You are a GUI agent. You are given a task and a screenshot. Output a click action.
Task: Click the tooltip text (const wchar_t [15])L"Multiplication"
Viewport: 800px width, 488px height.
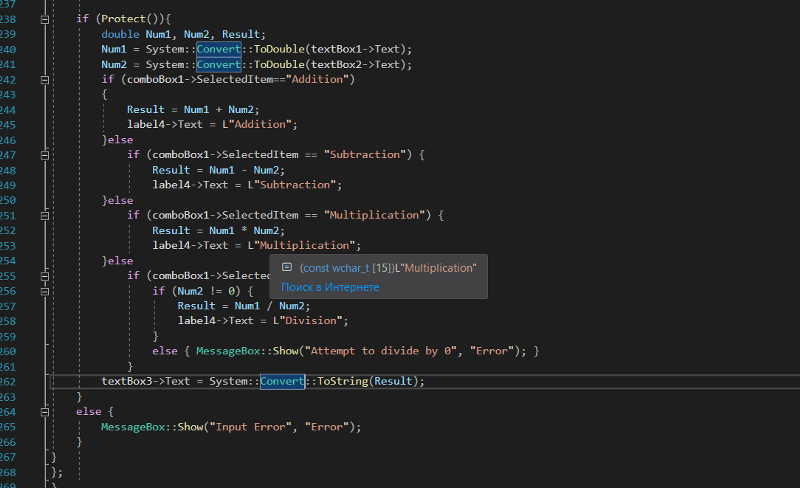(x=388, y=268)
